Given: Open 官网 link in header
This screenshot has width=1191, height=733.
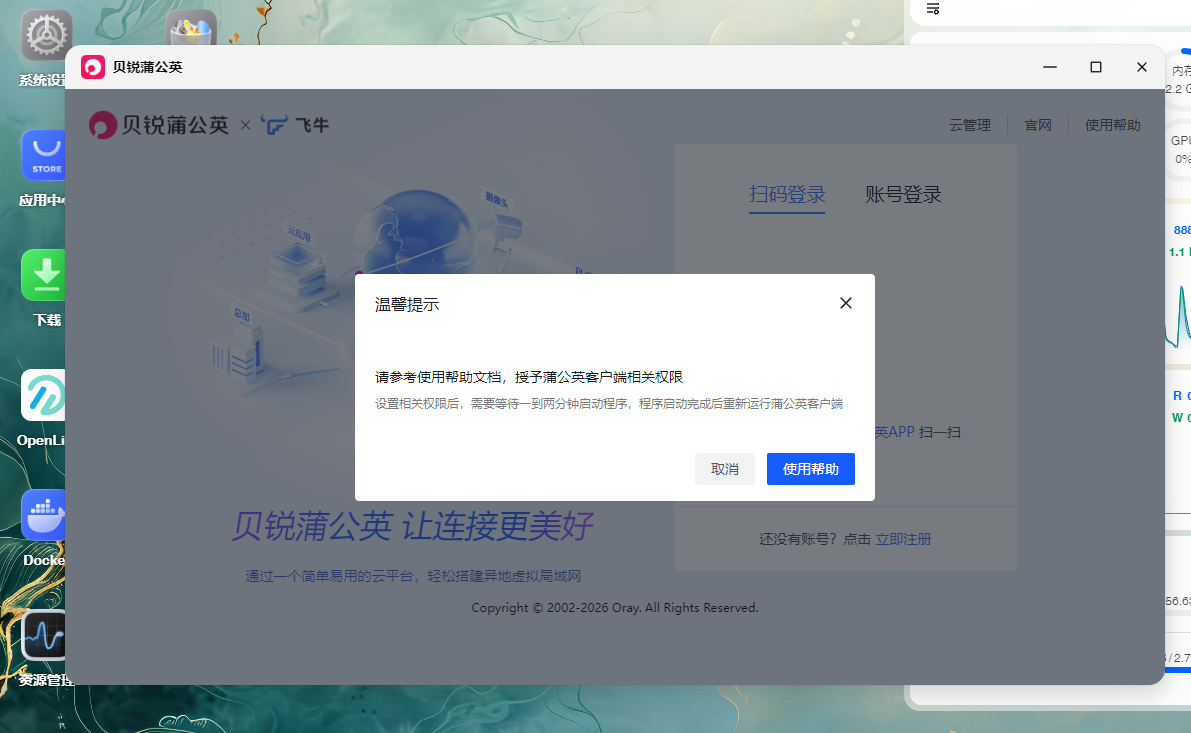Looking at the screenshot, I should [1038, 125].
